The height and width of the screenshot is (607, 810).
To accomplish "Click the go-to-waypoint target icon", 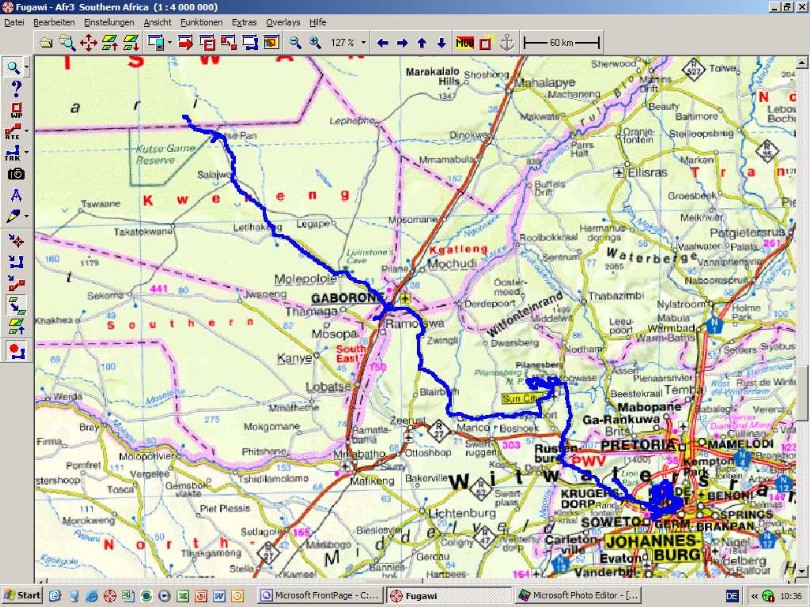I will (x=16, y=241).
